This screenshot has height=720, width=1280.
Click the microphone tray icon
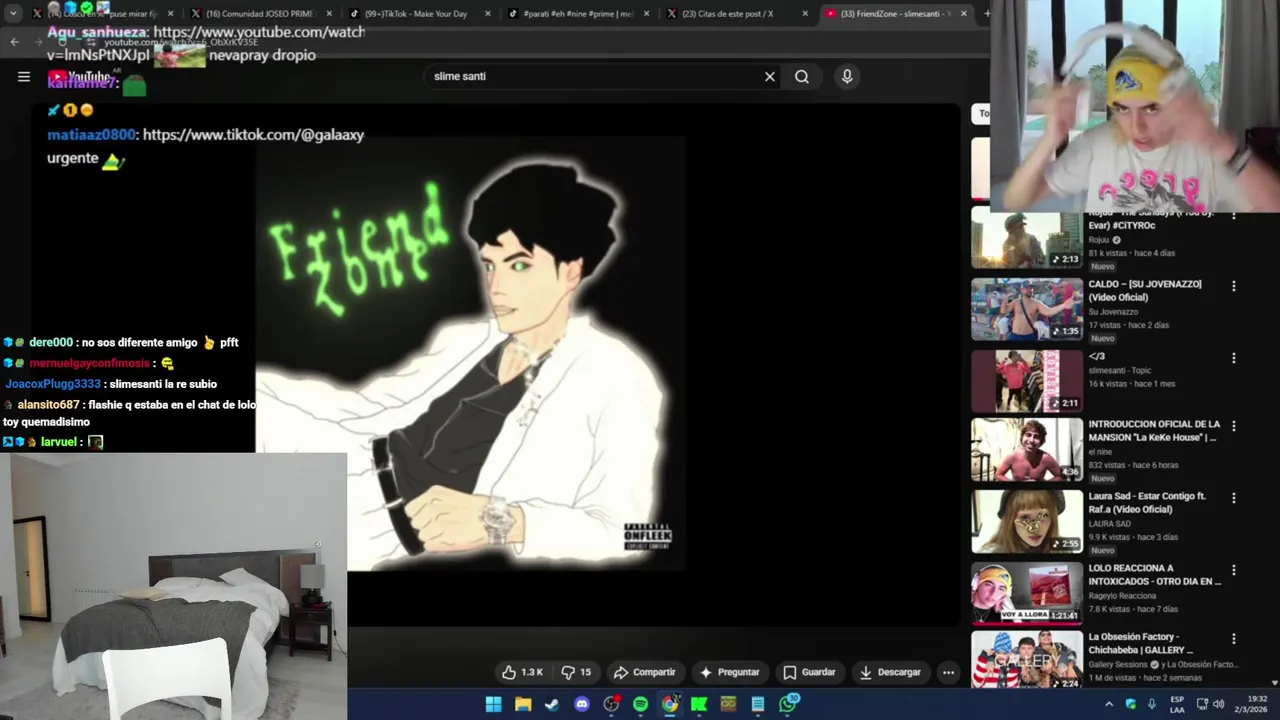click(x=1152, y=704)
